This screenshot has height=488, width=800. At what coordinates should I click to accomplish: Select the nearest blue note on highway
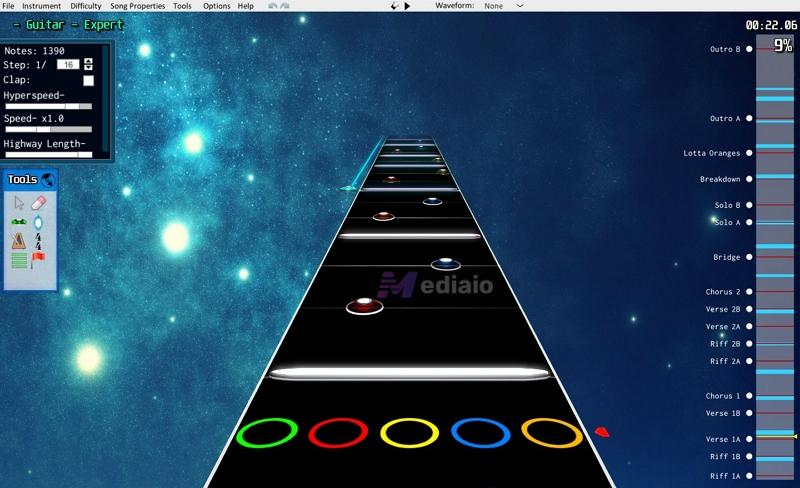pyautogui.click(x=446, y=264)
